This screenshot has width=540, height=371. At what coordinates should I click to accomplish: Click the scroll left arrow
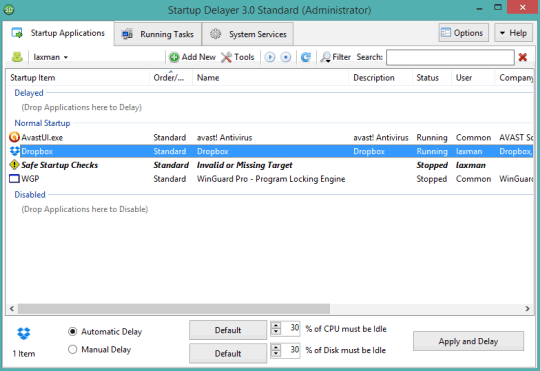(12, 309)
